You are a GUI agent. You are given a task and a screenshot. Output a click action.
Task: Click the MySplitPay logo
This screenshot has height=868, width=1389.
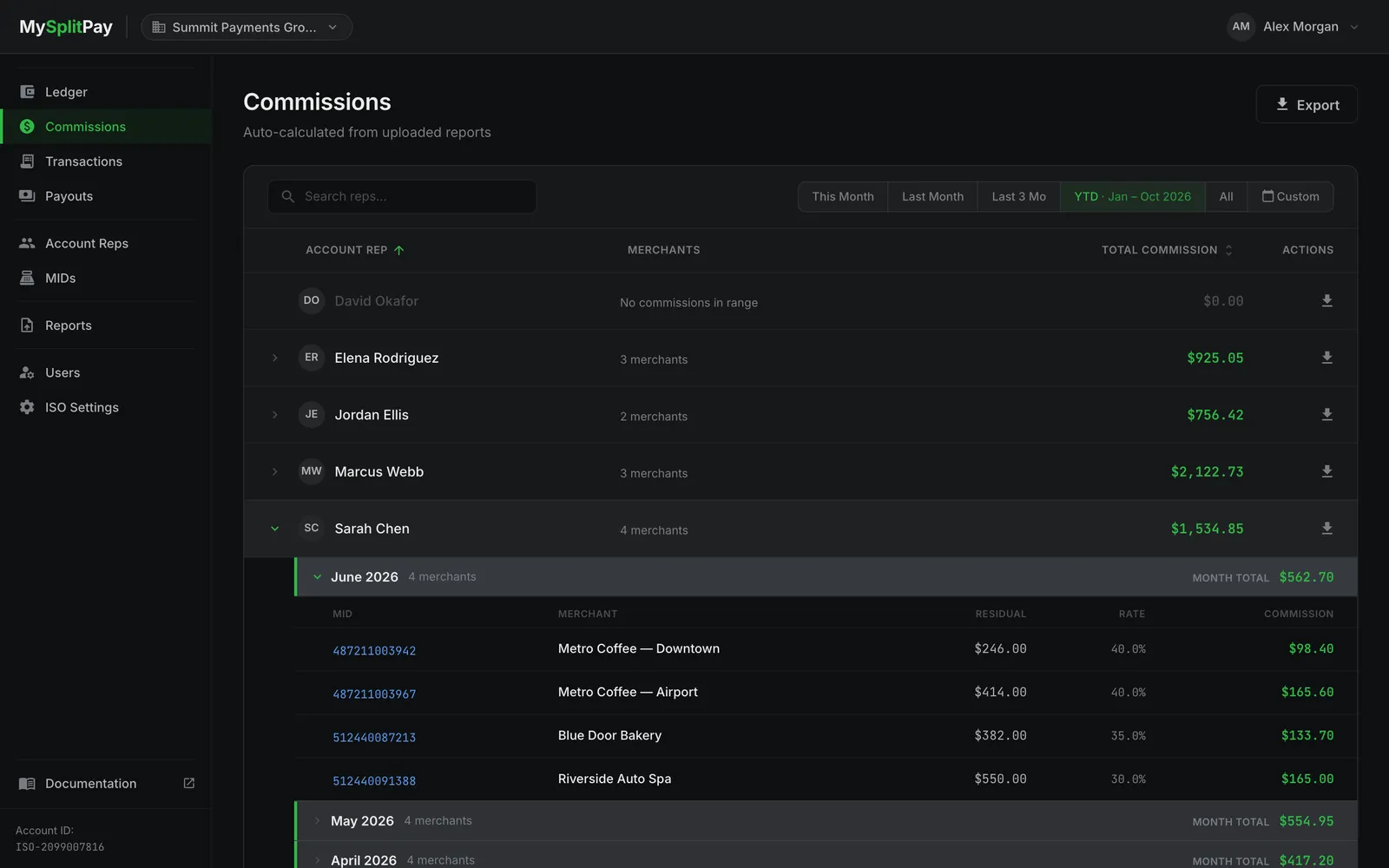point(66,27)
